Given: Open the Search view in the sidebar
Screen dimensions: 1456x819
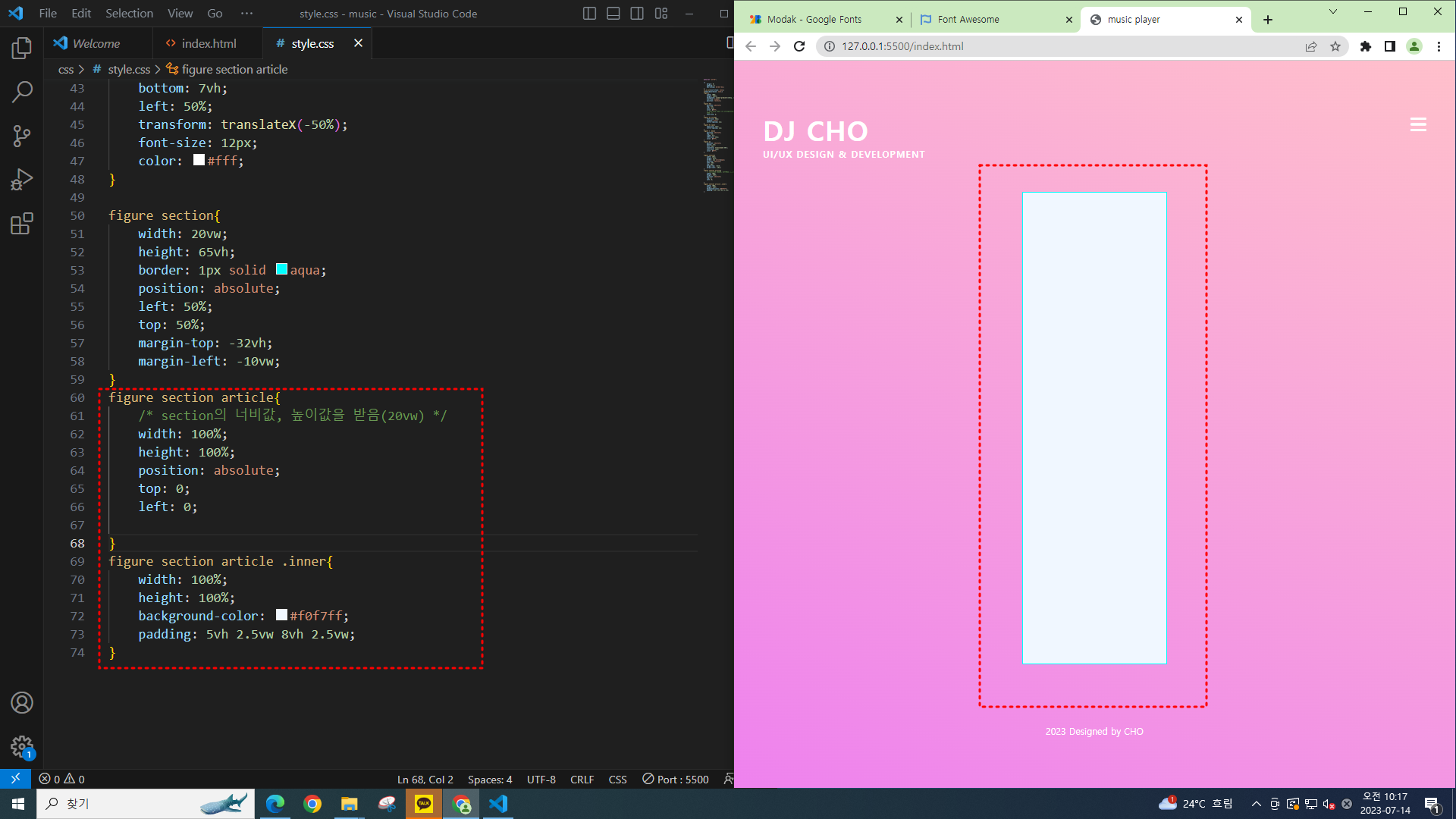Looking at the screenshot, I should point(21,93).
